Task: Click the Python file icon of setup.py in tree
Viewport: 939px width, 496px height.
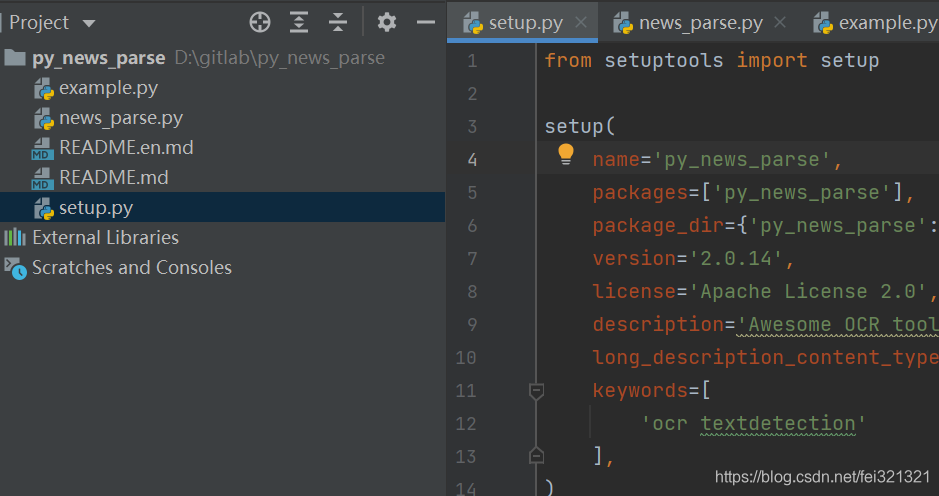Action: pos(44,208)
